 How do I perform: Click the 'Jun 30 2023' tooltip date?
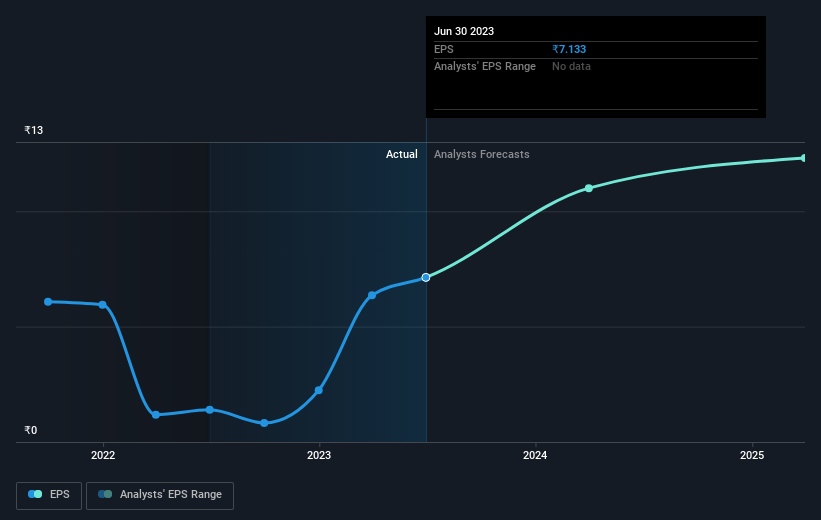click(464, 31)
